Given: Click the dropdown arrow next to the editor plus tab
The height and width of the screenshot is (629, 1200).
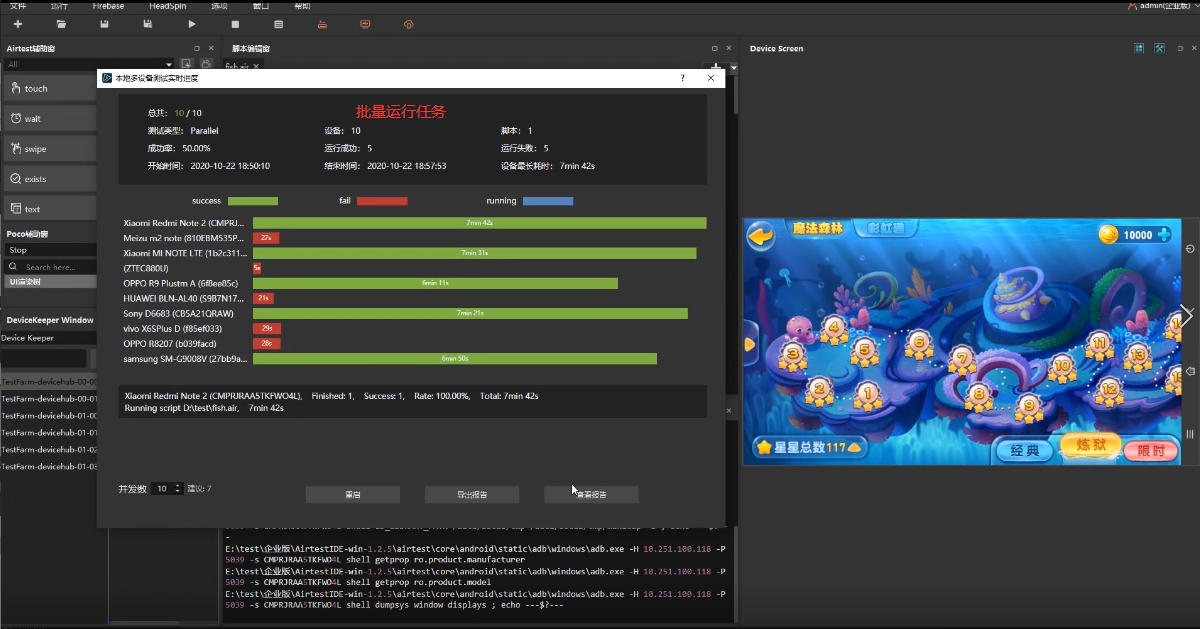Looking at the screenshot, I should point(733,67).
